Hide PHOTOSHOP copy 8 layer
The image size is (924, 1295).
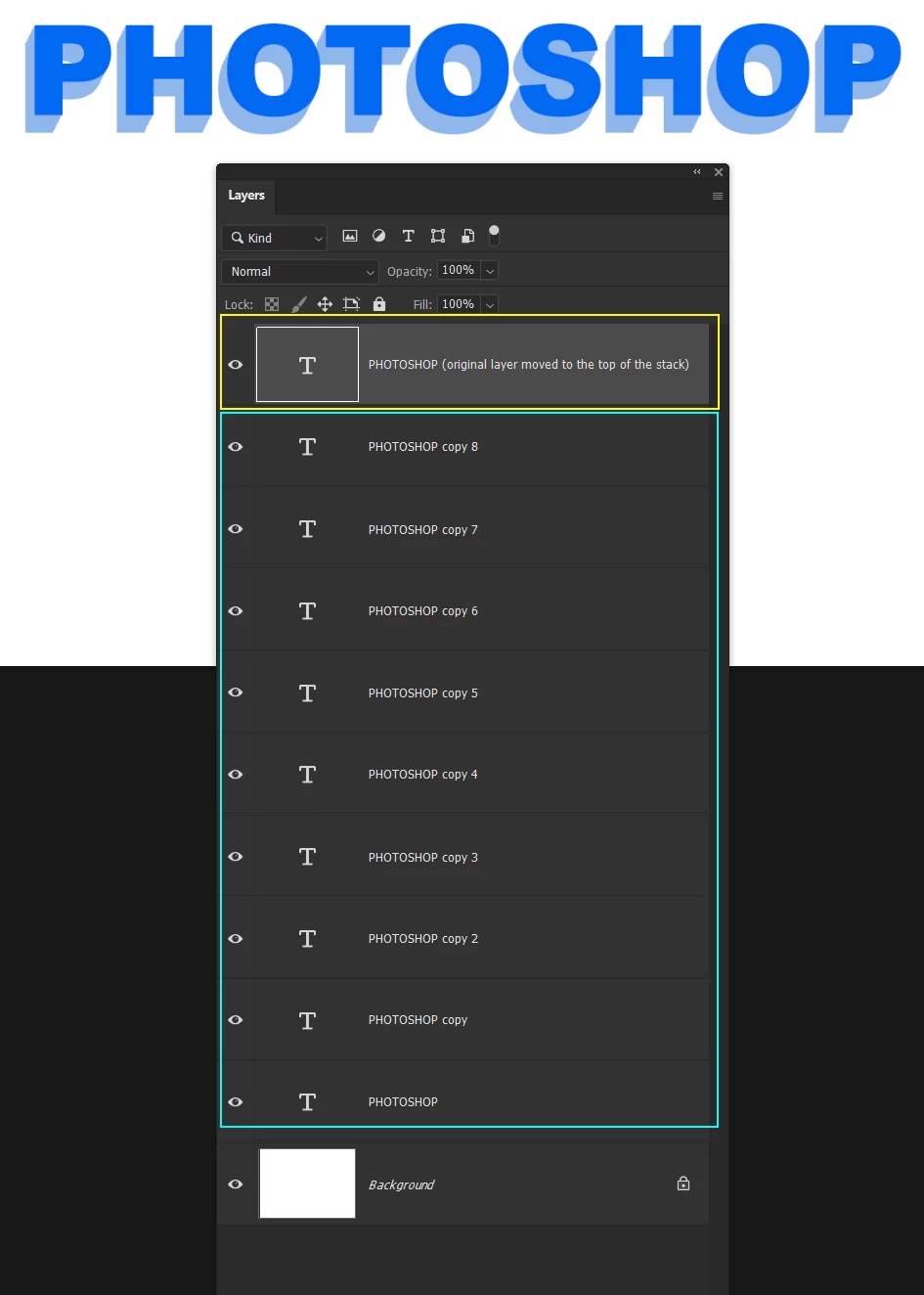point(236,447)
